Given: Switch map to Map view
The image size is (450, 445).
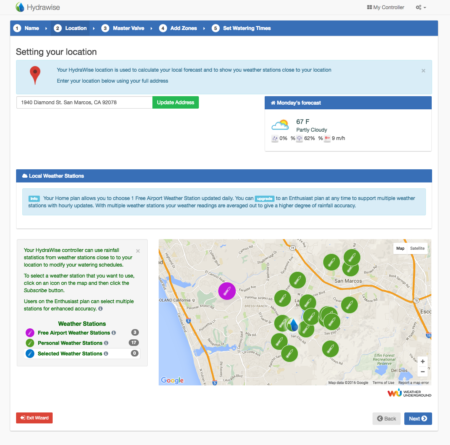Looking at the screenshot, I should pos(400,248).
